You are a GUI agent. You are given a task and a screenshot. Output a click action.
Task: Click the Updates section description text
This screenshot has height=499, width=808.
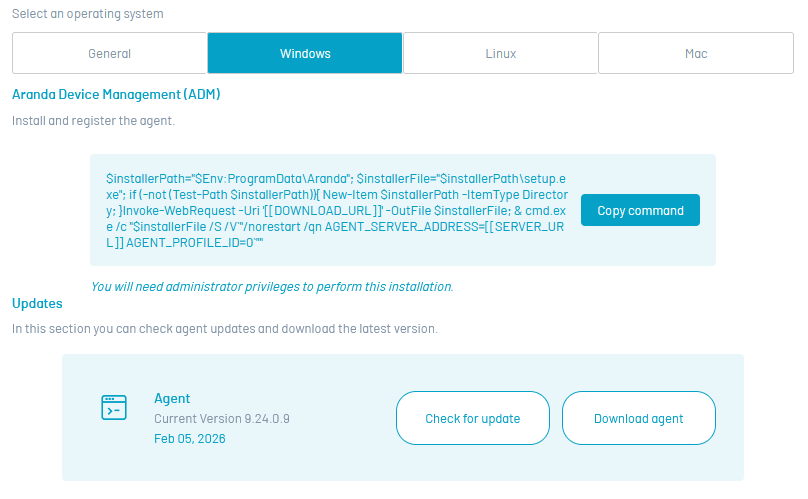click(224, 328)
